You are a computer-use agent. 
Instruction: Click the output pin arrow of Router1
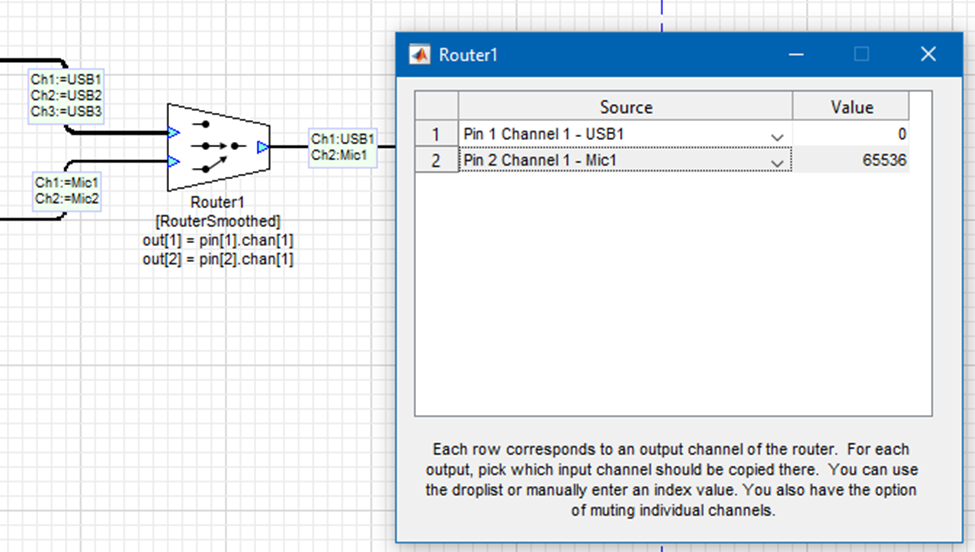pyautogui.click(x=262, y=147)
